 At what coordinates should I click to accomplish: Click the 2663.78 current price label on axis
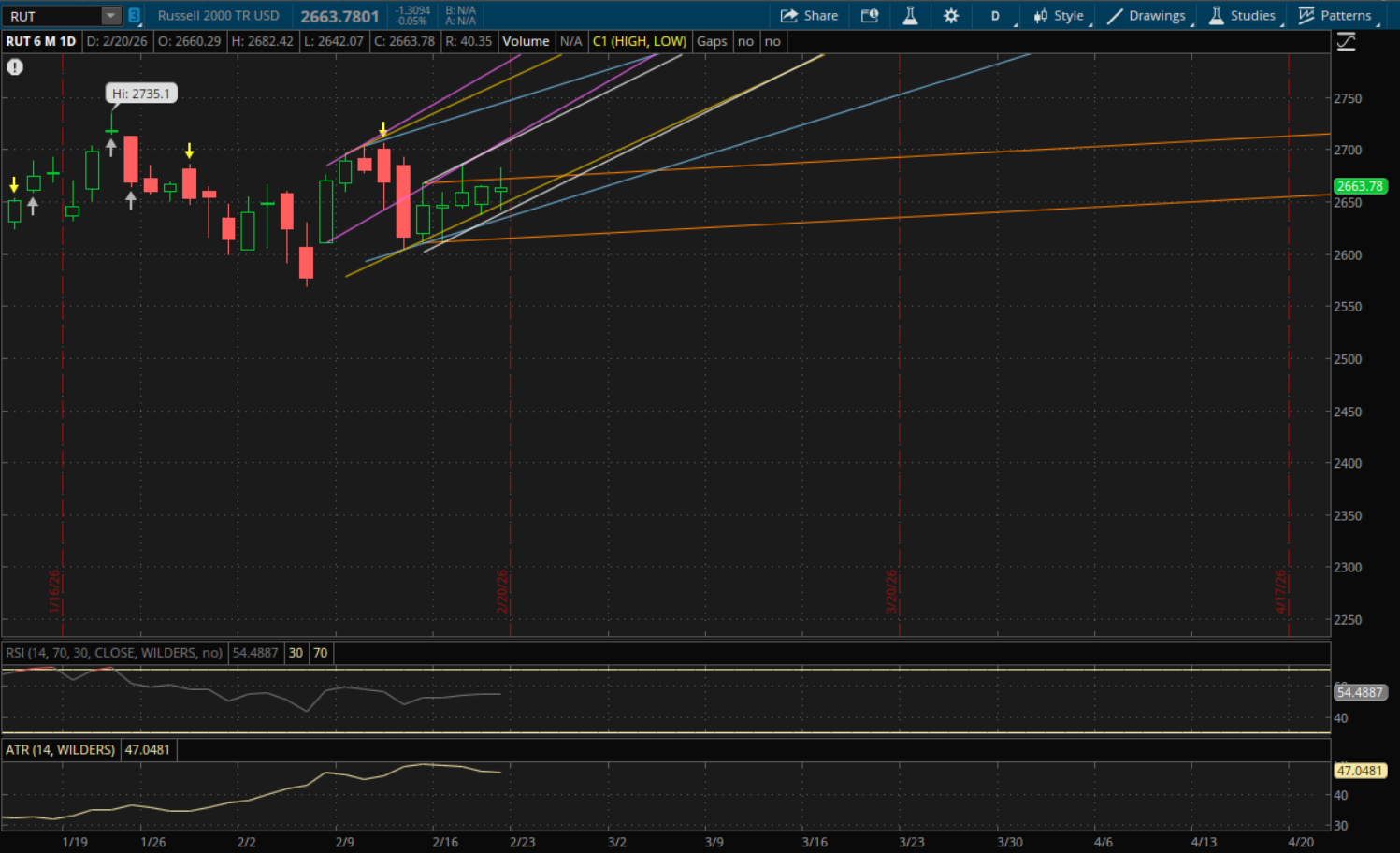1359,186
